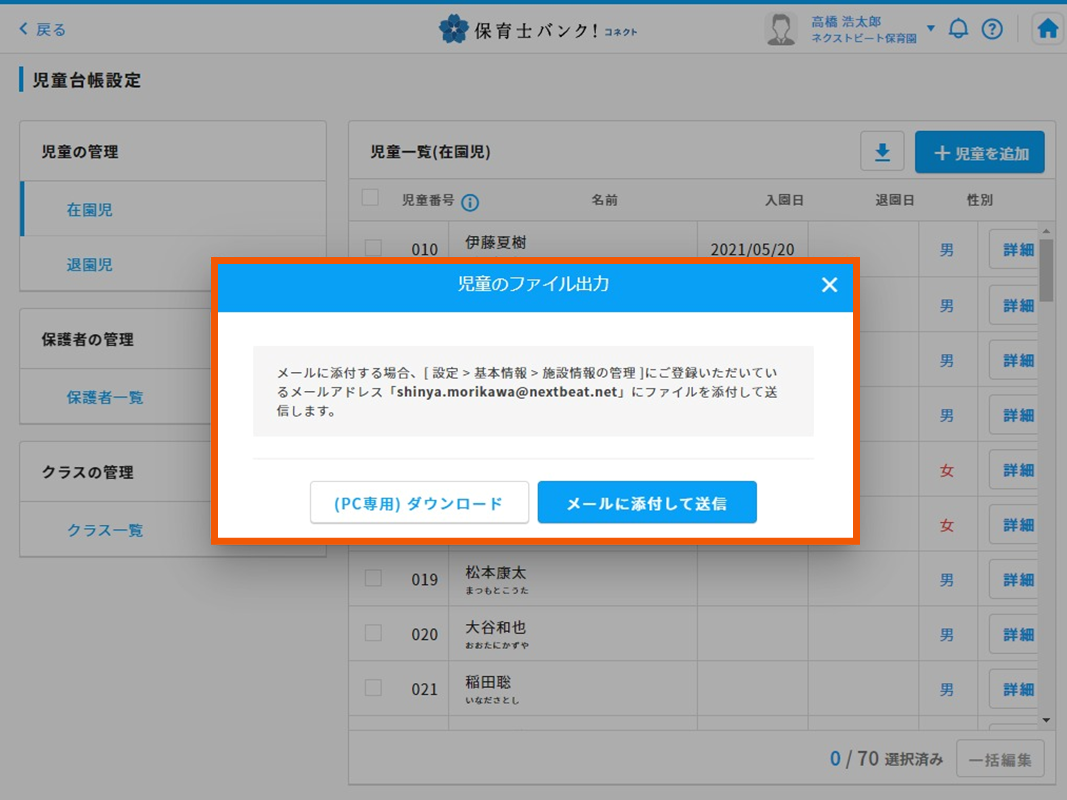The width and height of the screenshot is (1067, 800).
Task: Close the 児童のファイル出力 dialog
Action: [x=829, y=285]
